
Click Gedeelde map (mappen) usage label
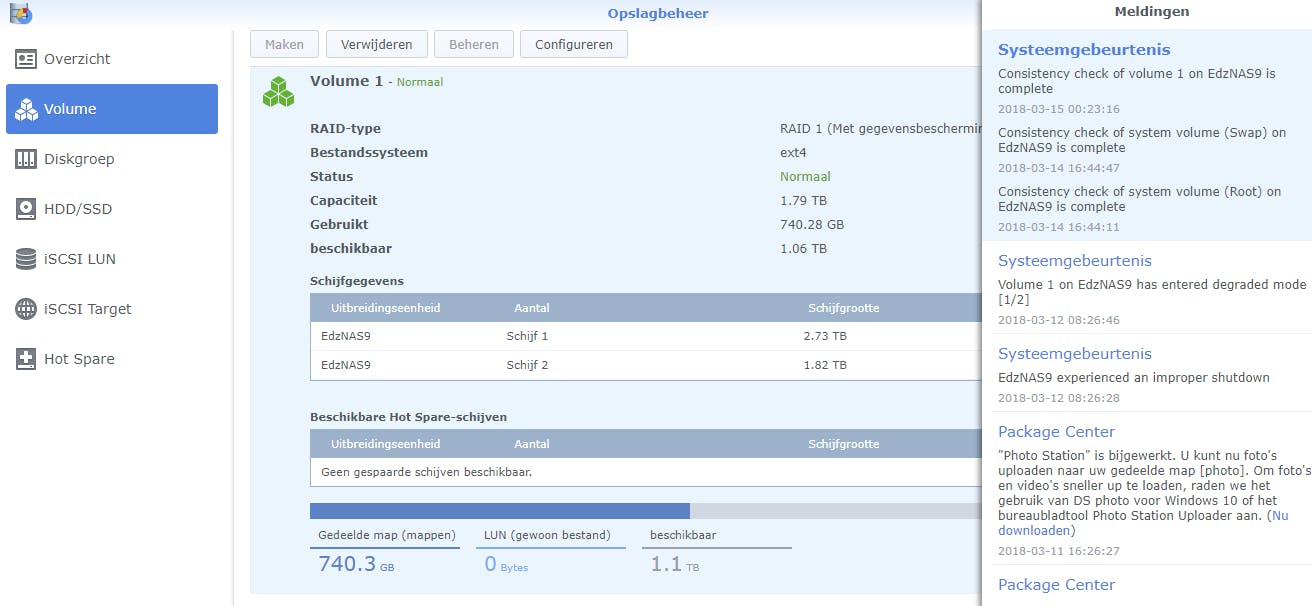[387, 535]
